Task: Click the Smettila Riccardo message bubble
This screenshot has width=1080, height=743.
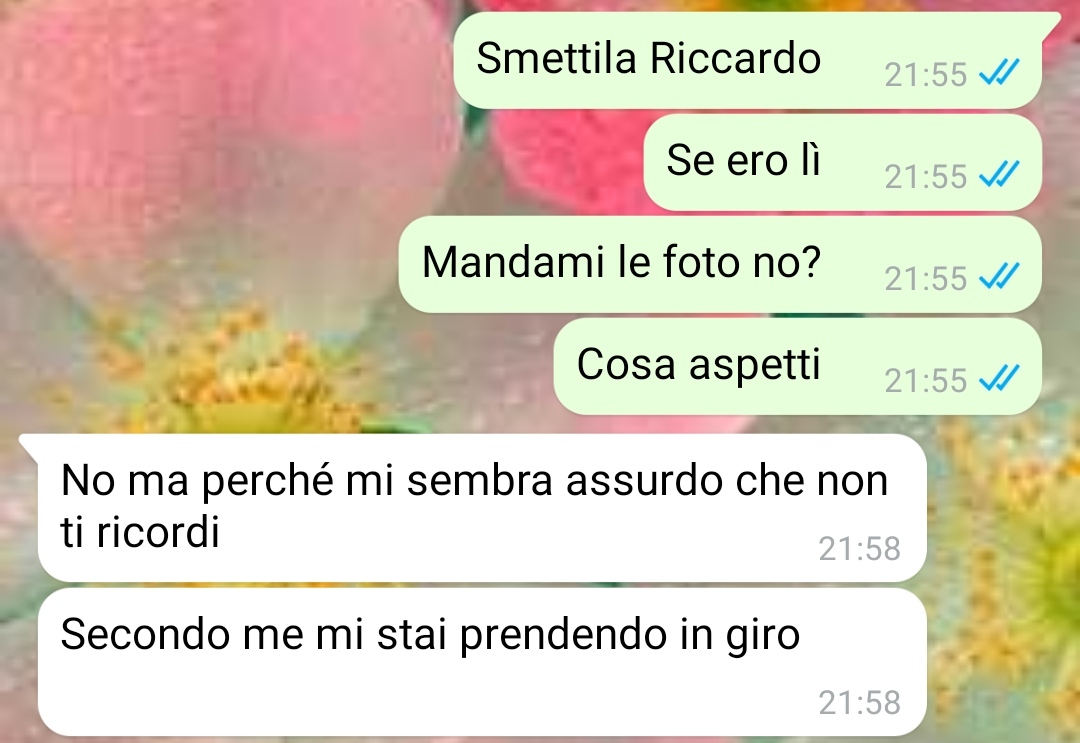Action: coord(747,61)
